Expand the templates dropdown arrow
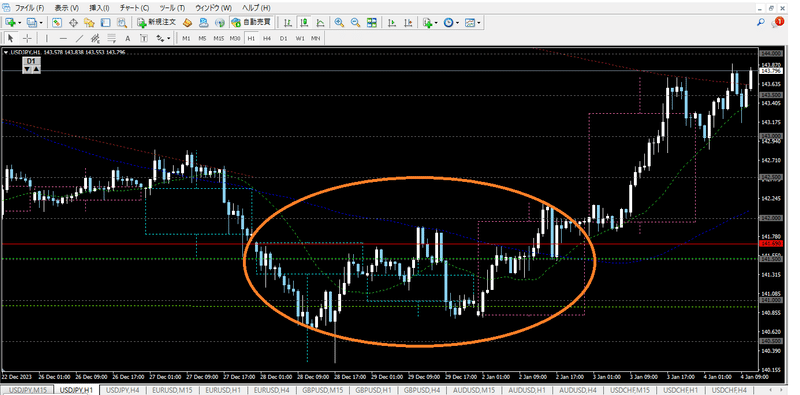 click(479, 22)
